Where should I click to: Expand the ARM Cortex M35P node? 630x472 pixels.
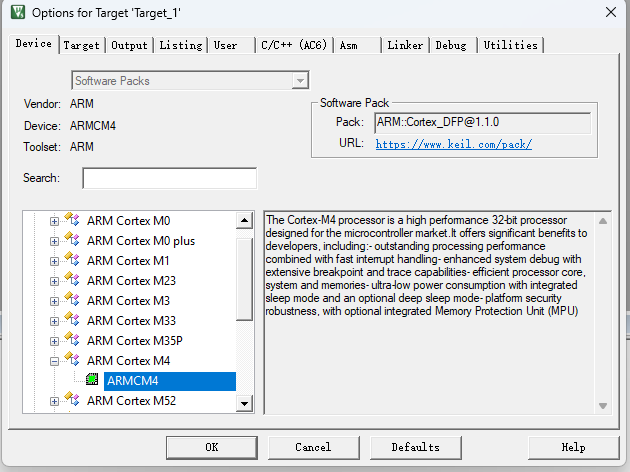(54, 341)
